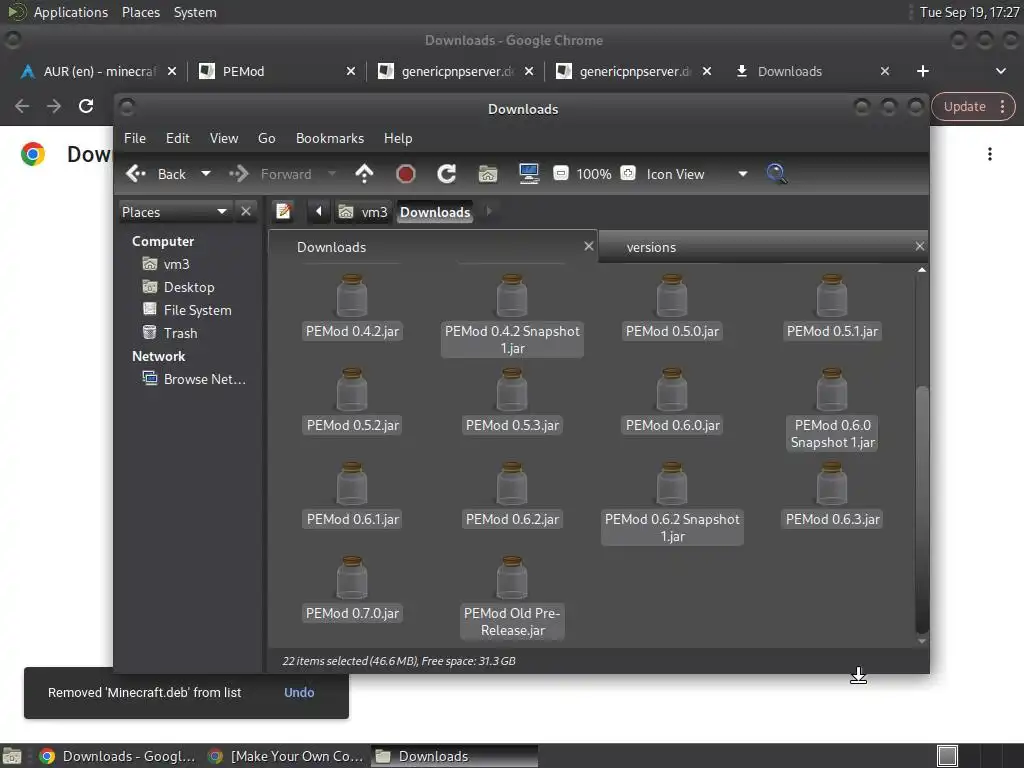Open the View menu
1024x768 pixels.
click(224, 138)
